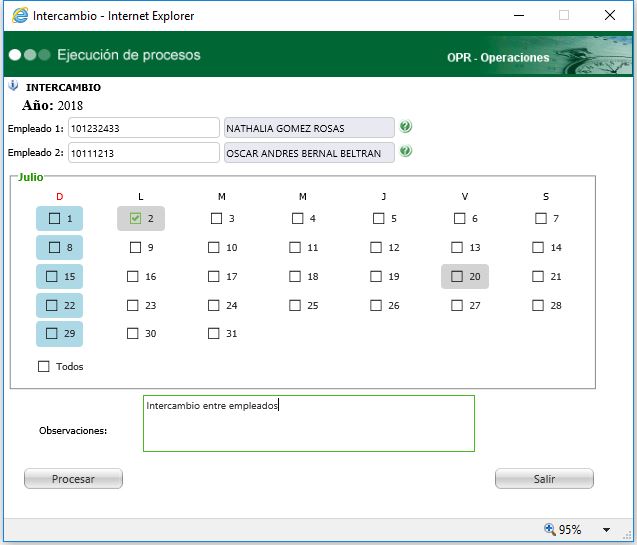Image resolution: width=637 pixels, height=545 pixels.
Task: Click the Salir button
Action: tap(544, 479)
